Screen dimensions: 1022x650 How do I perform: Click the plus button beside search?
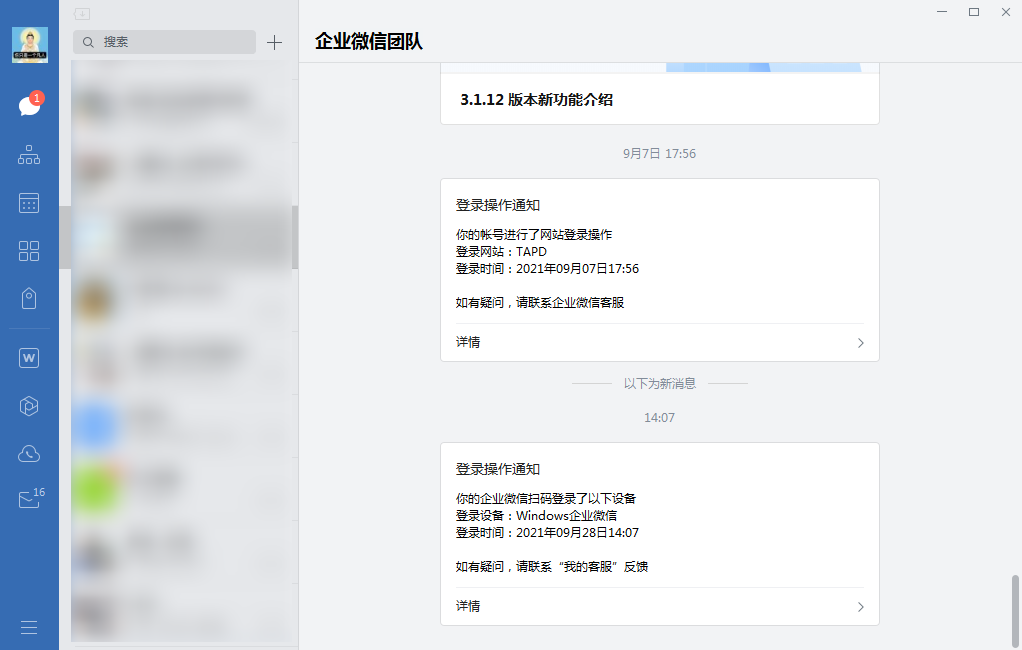pos(274,42)
